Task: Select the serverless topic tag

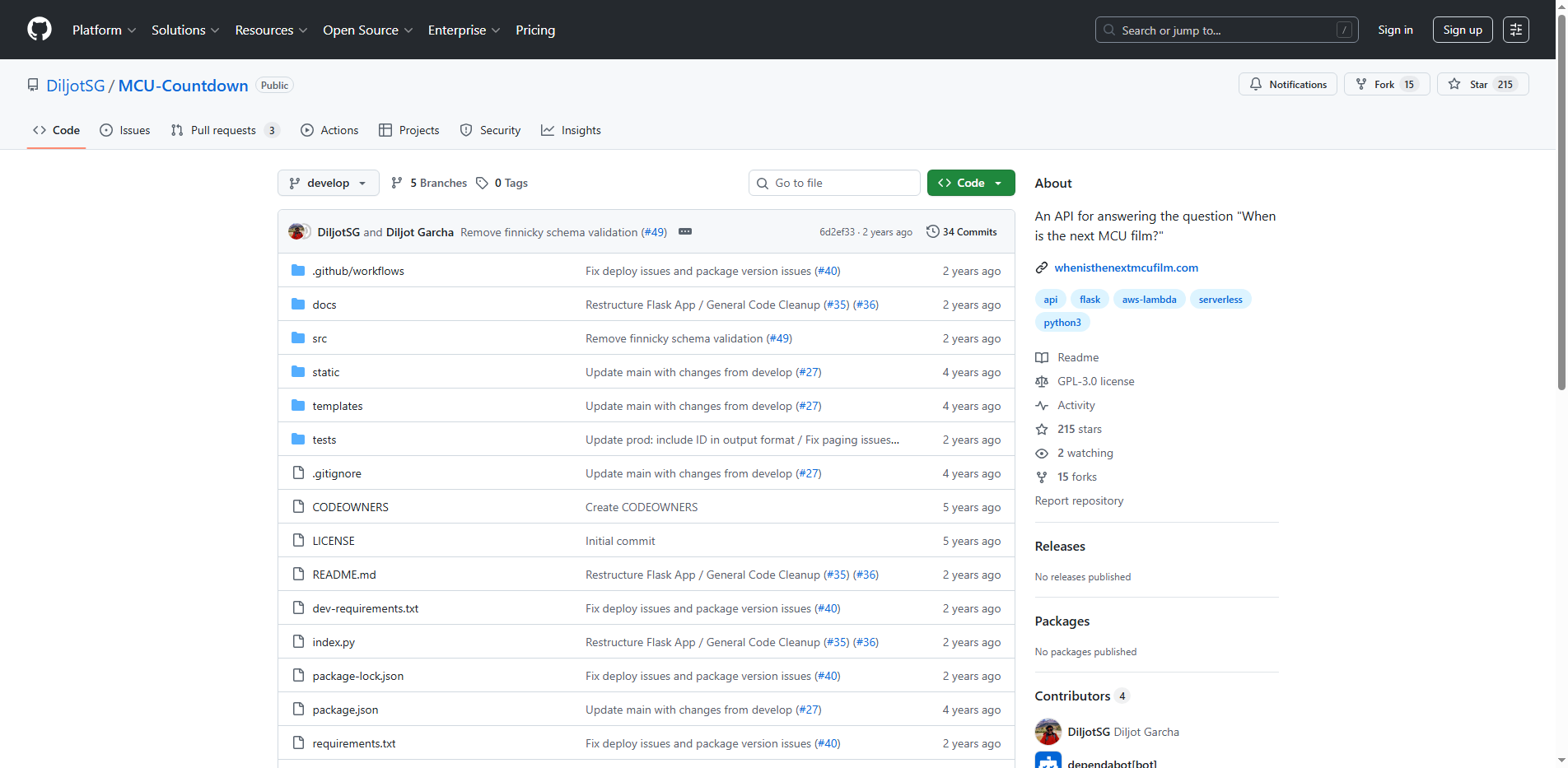Action: pos(1220,300)
